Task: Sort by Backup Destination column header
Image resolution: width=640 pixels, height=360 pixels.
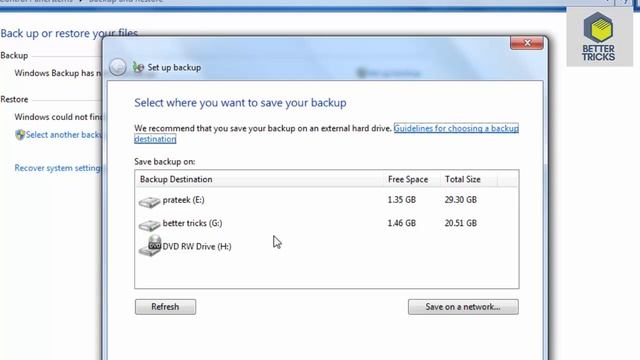Action: coord(259,179)
